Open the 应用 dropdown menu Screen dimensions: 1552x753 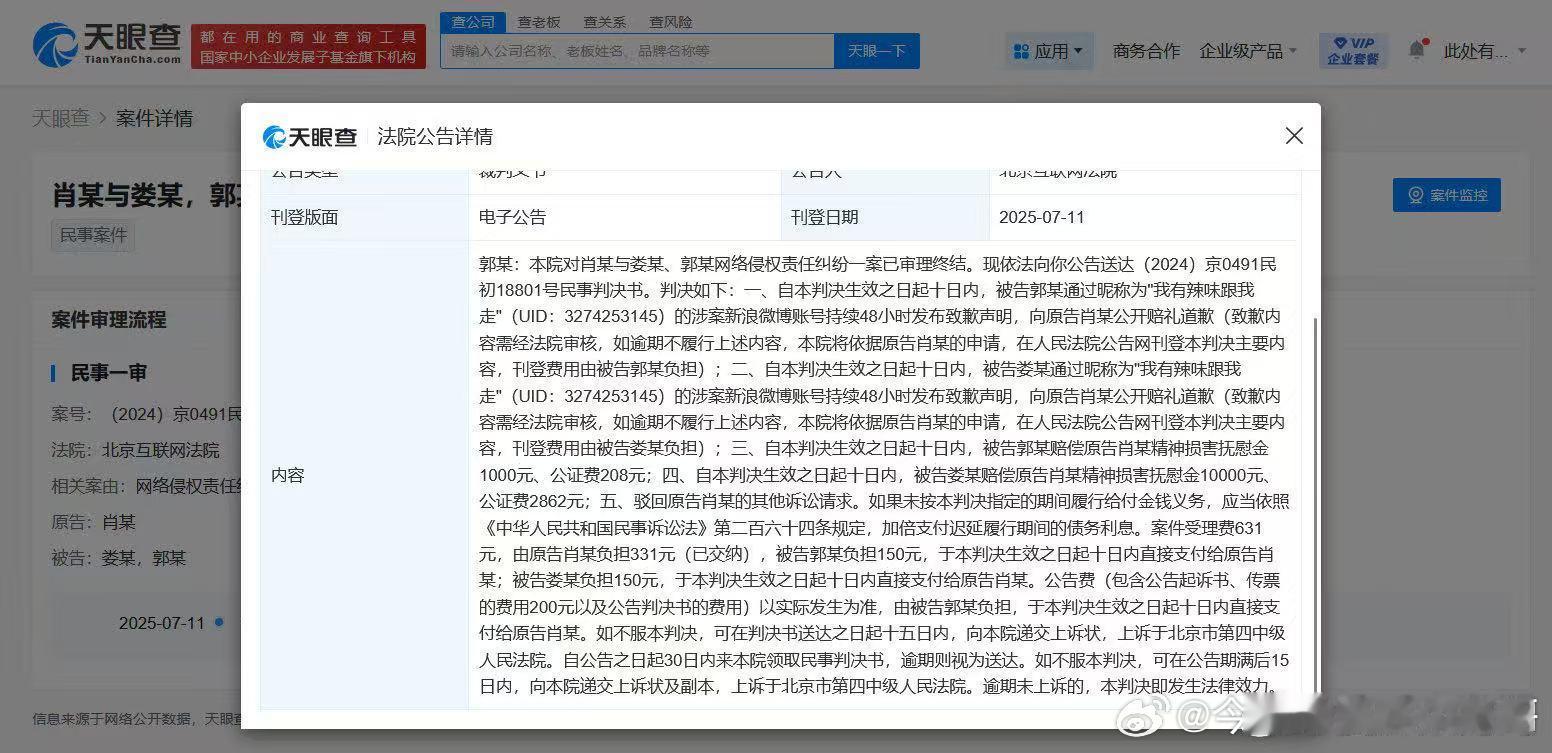click(1048, 51)
